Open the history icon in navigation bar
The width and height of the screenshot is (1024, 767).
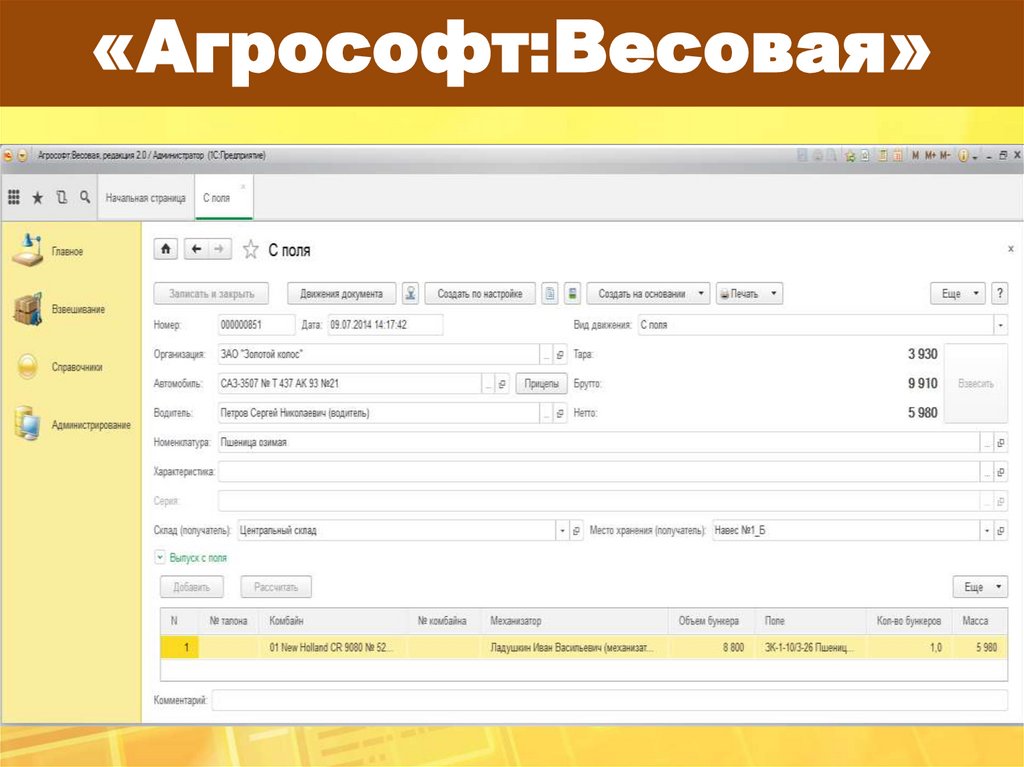[61, 197]
